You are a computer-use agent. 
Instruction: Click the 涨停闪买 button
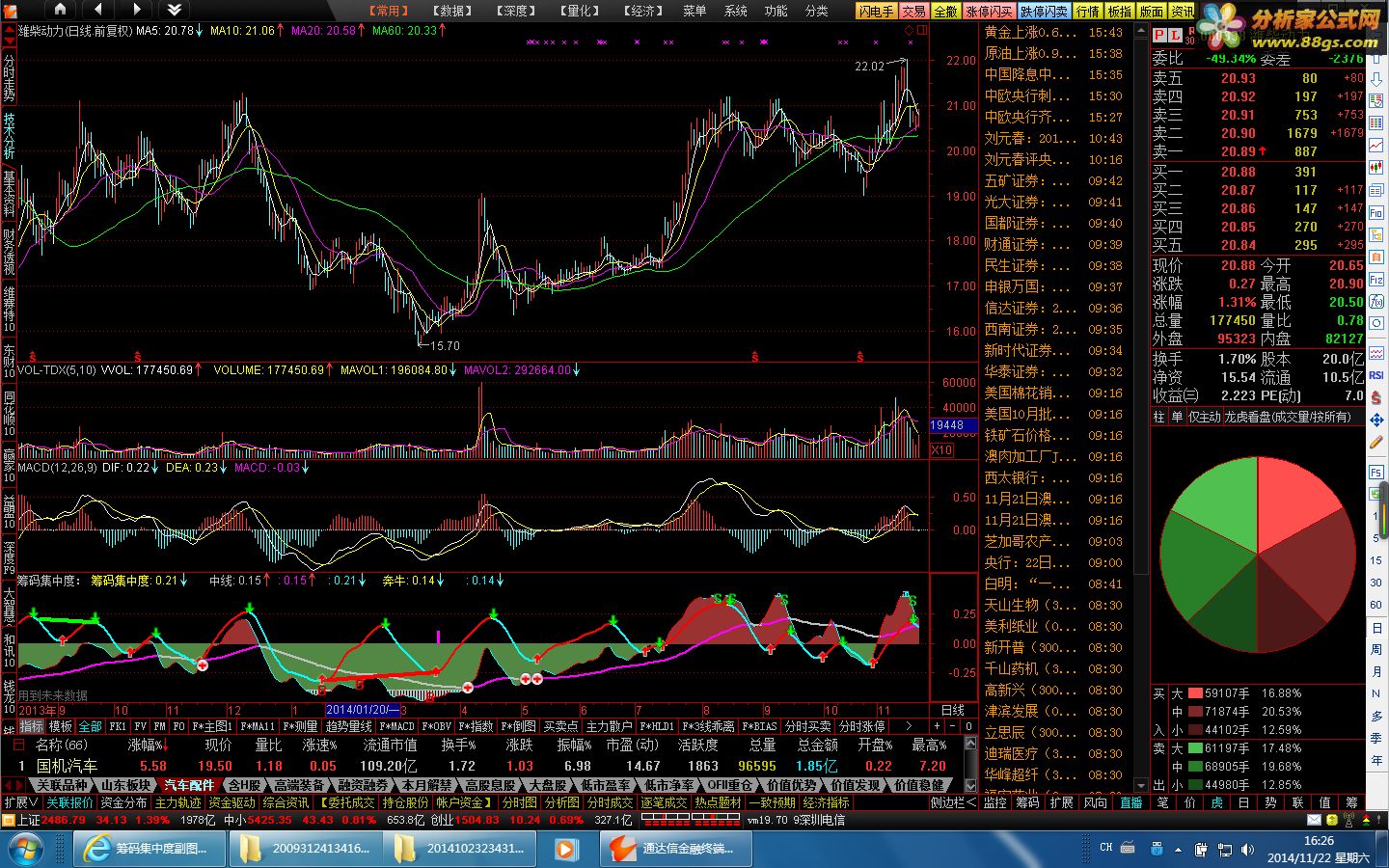pyautogui.click(x=989, y=12)
